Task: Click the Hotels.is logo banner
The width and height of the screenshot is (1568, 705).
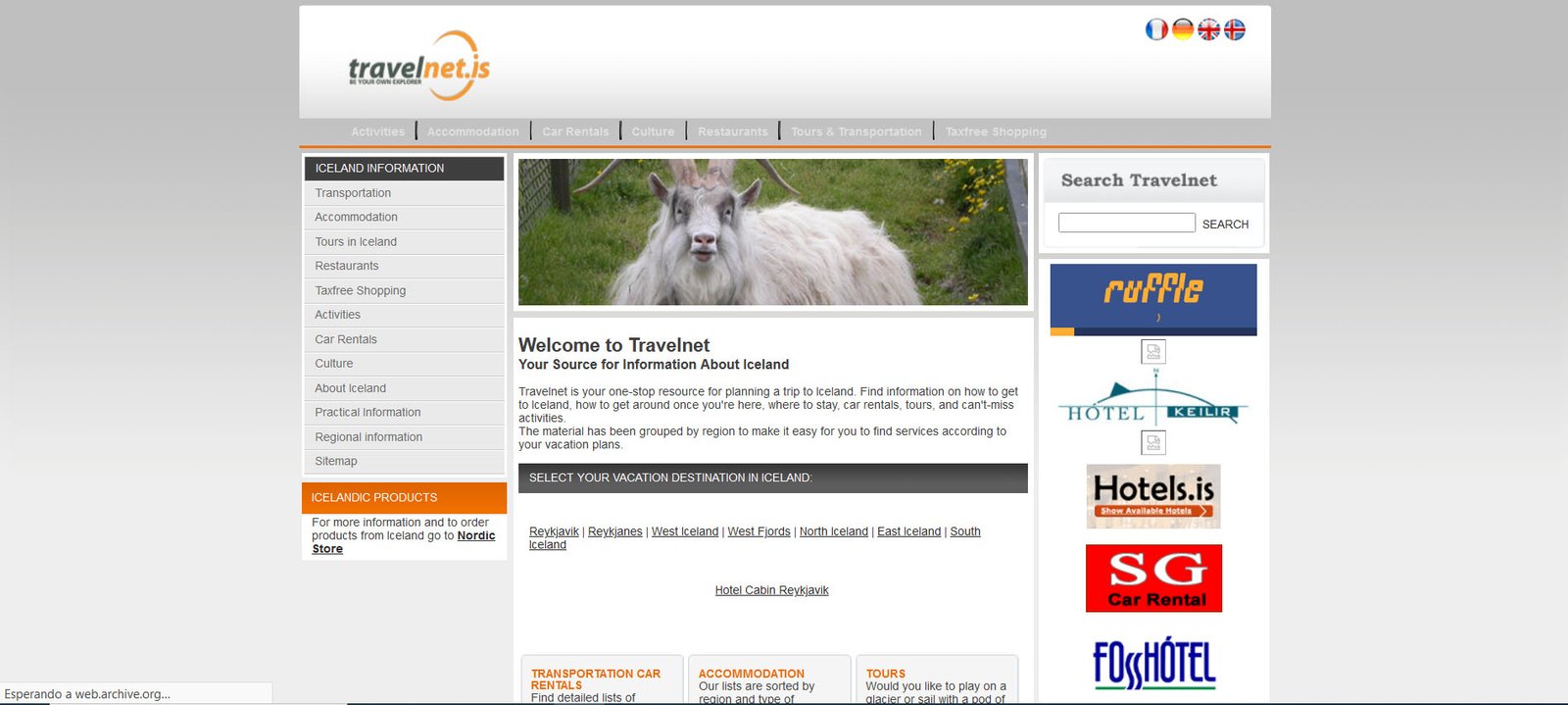Action: coord(1153,496)
